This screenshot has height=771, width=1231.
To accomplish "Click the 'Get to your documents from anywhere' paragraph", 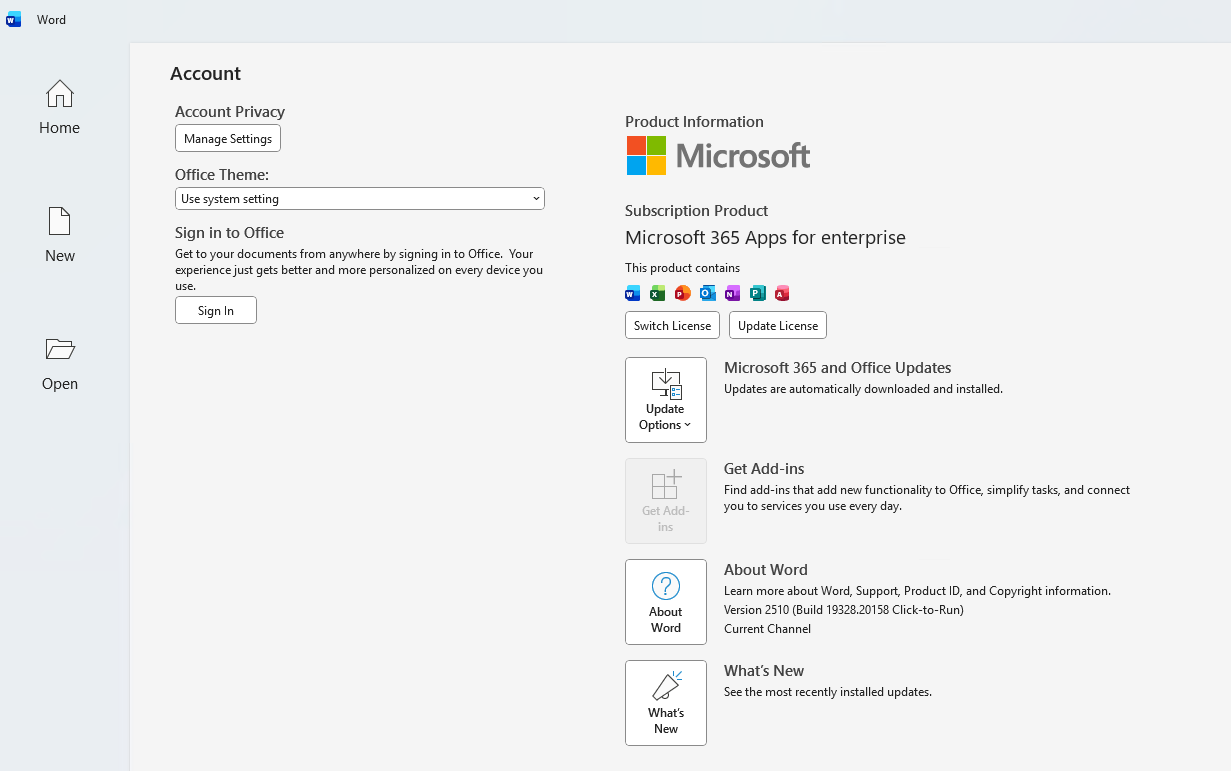I will [359, 270].
